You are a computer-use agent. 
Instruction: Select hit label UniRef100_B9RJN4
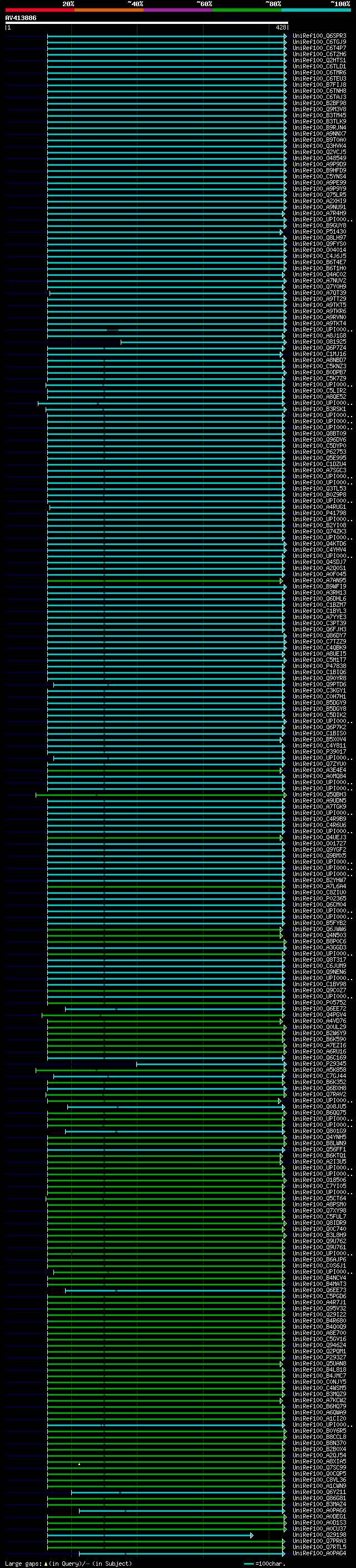319,128
